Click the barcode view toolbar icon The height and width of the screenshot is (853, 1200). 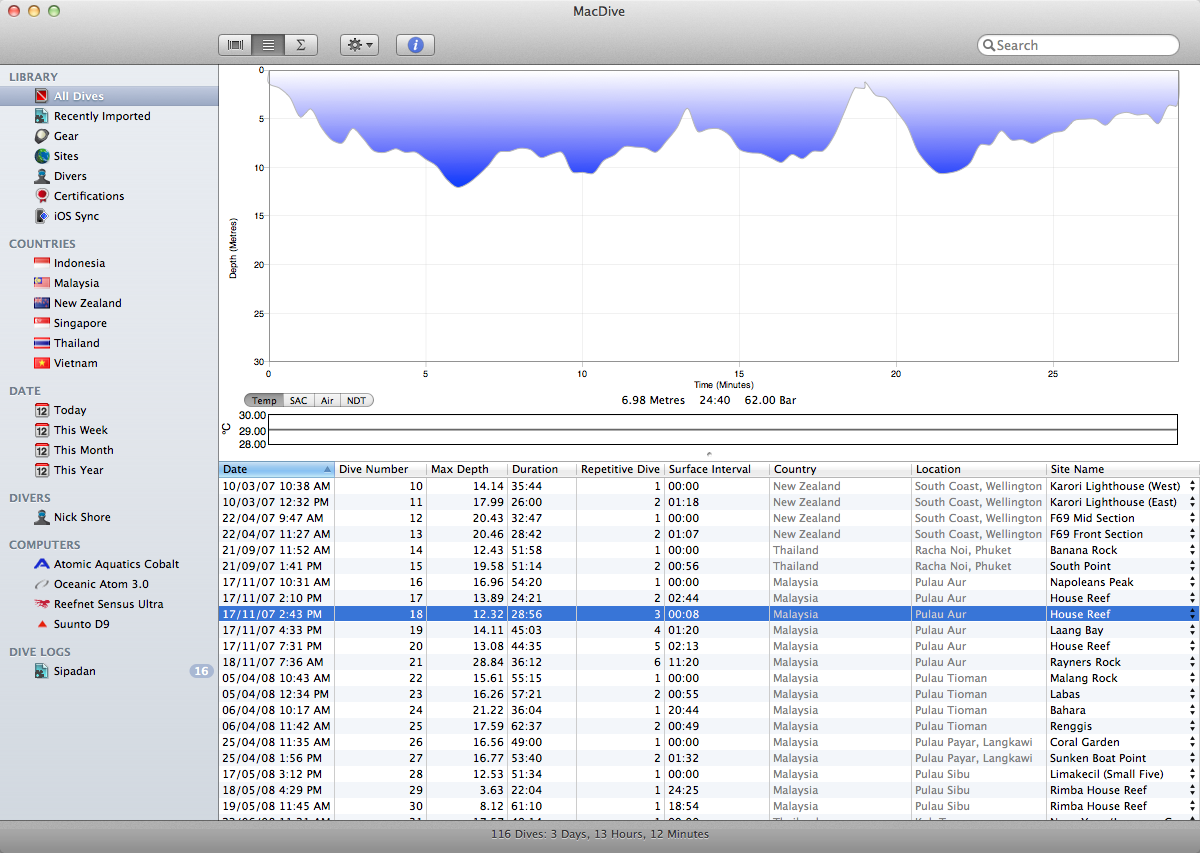(x=235, y=45)
